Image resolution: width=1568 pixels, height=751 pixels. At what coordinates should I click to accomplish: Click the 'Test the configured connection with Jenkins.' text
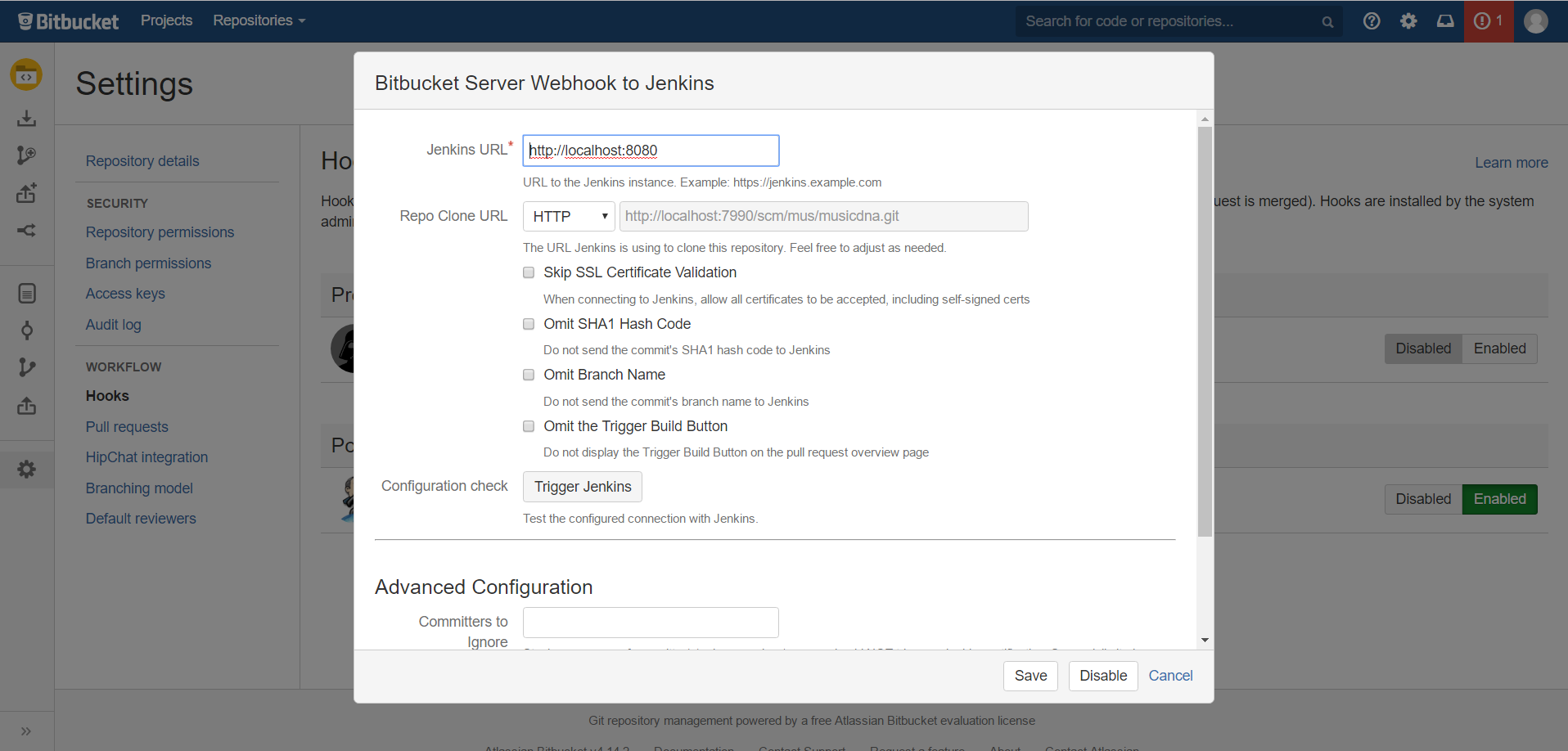[641, 519]
